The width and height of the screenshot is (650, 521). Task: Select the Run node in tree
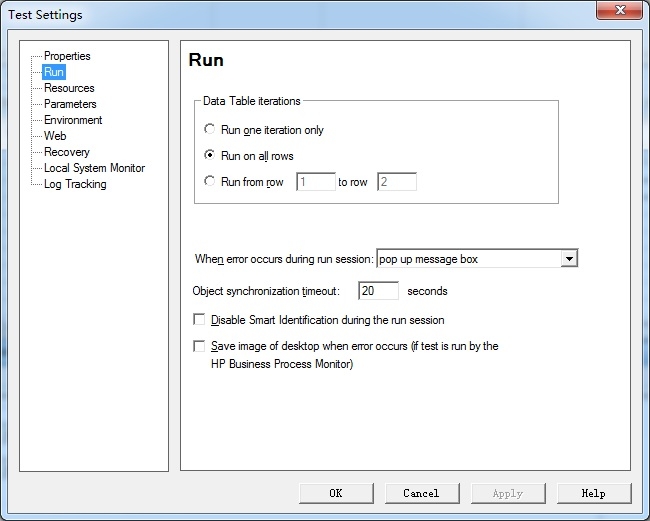tap(54, 72)
